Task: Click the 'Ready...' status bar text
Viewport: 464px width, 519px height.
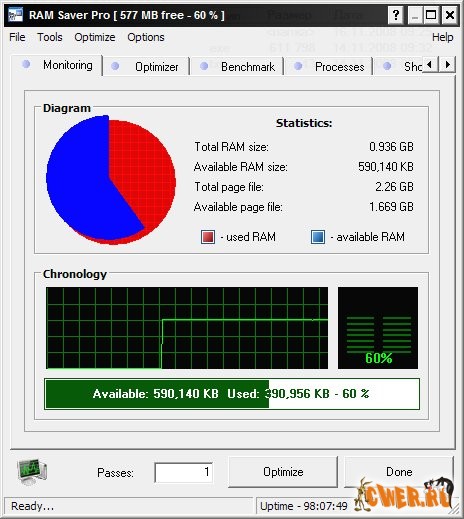Action: click(33, 506)
